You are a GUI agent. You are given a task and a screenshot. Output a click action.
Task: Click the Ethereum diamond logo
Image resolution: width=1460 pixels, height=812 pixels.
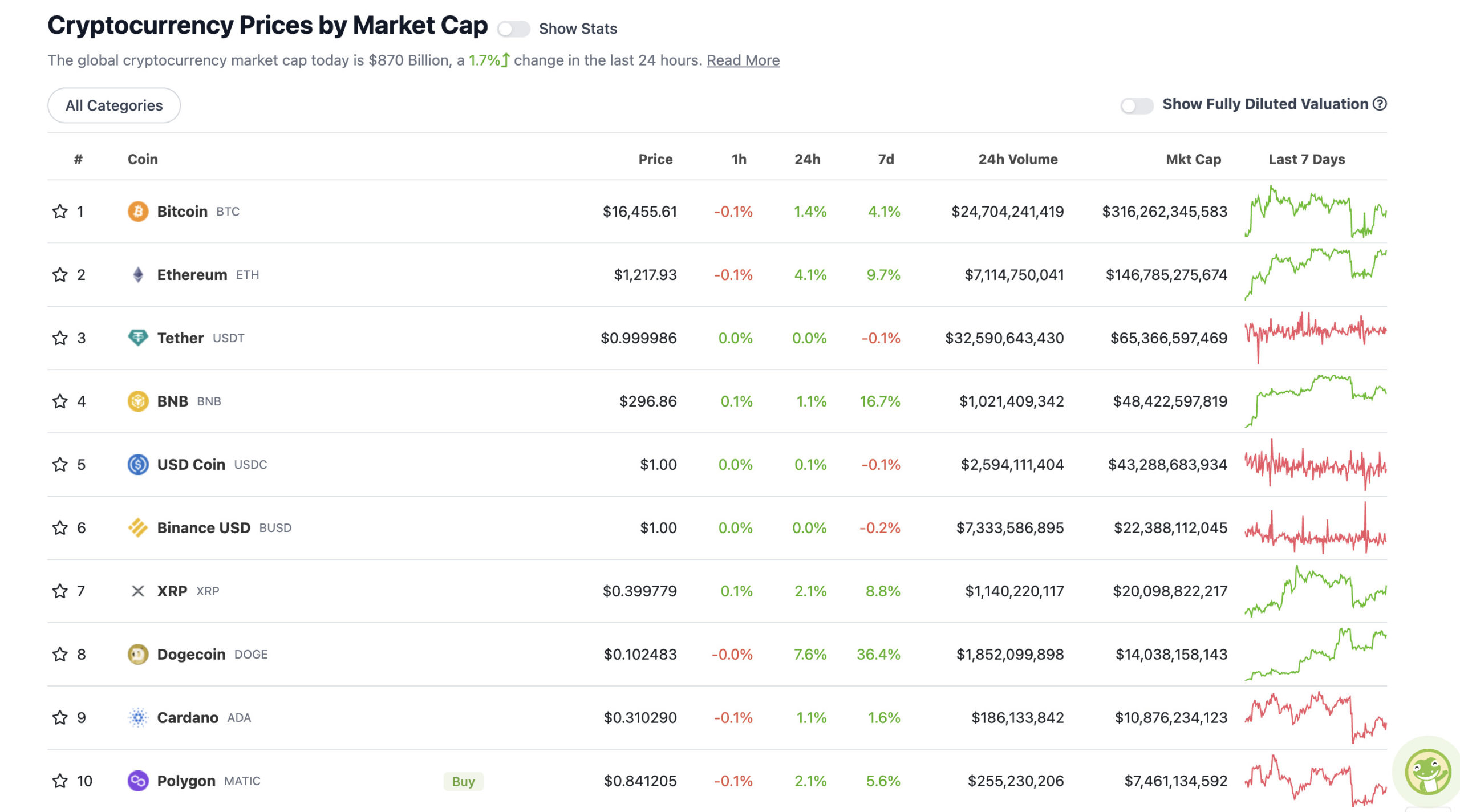point(138,275)
